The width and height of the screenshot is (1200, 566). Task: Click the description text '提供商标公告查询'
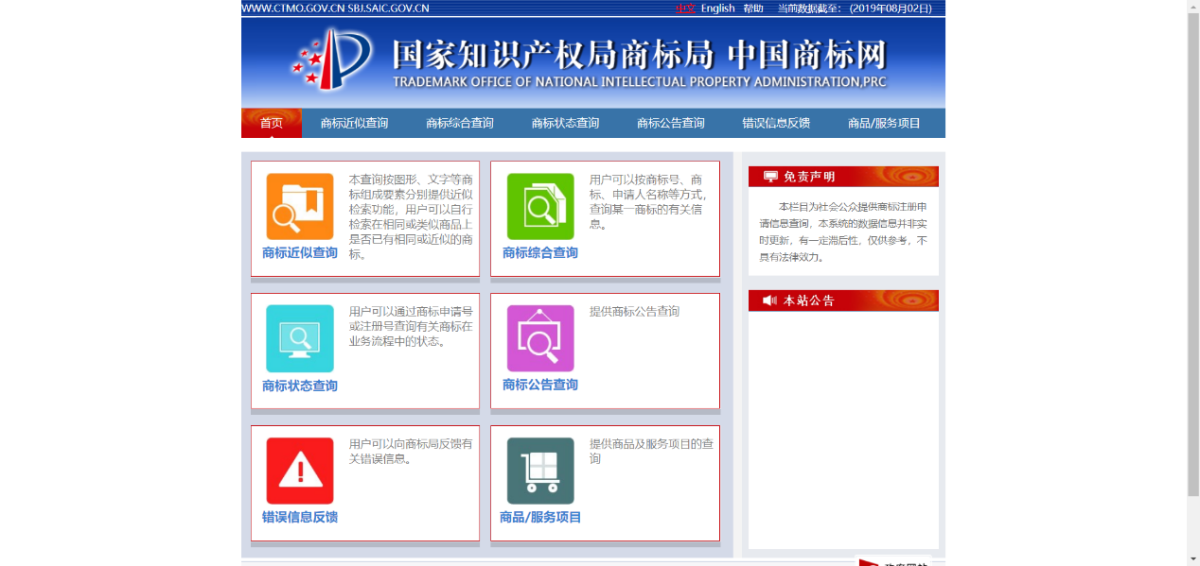point(634,312)
